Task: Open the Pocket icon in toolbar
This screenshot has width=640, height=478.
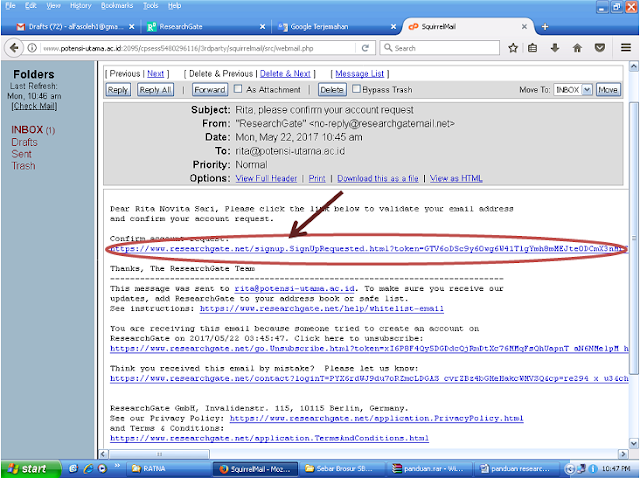Action: 600,48
